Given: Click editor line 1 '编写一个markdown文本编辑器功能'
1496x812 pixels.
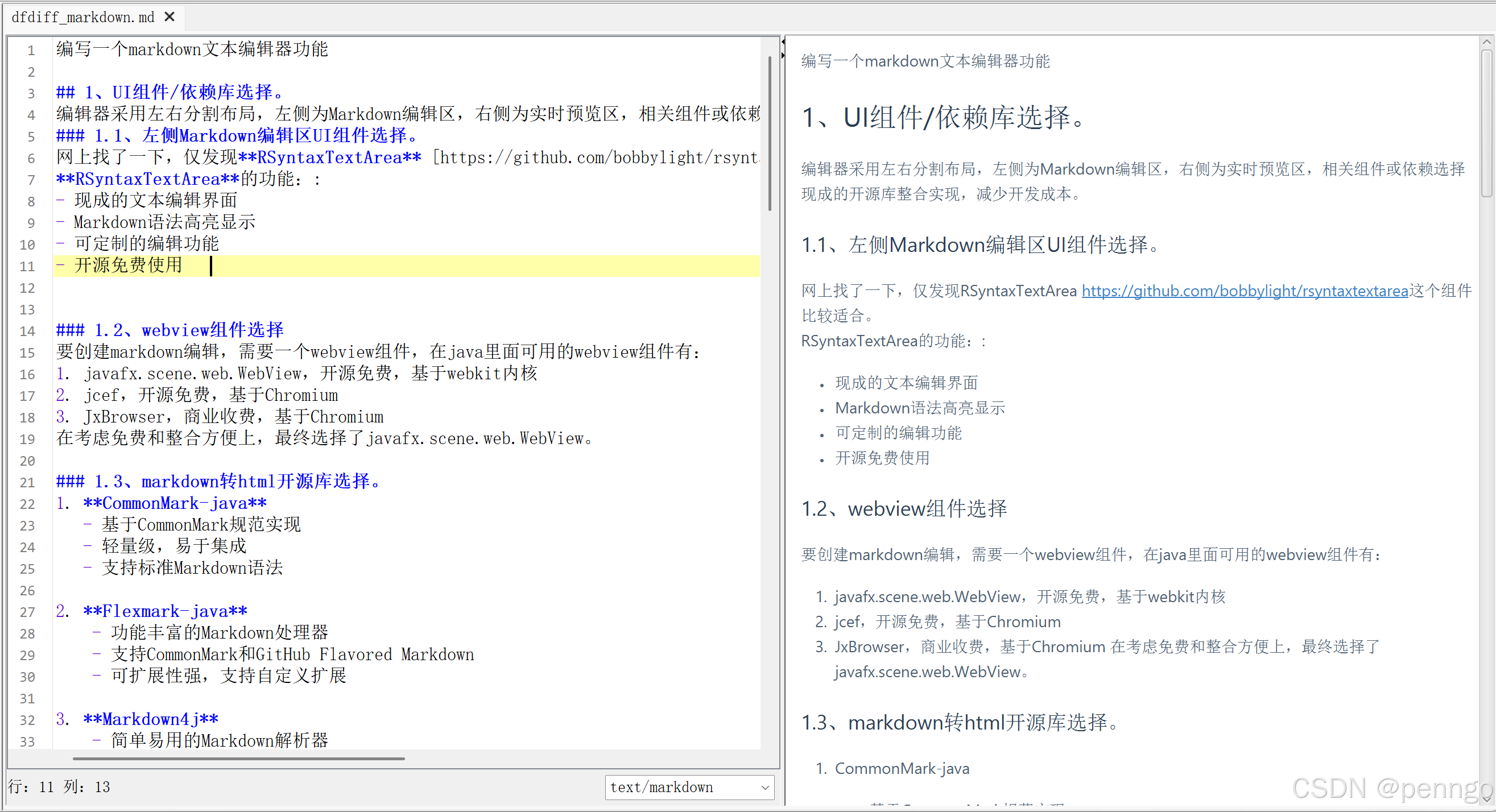Looking at the screenshot, I should coord(192,49).
